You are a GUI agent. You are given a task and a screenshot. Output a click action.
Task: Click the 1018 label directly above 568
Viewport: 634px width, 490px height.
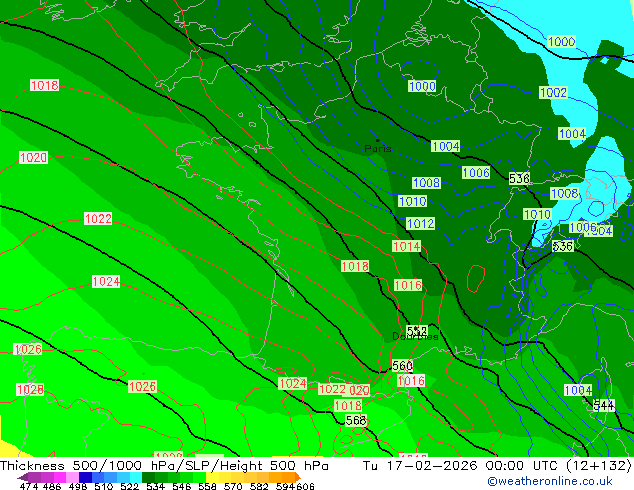[348, 405]
